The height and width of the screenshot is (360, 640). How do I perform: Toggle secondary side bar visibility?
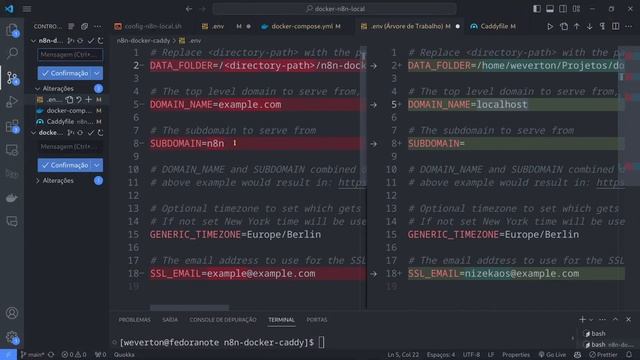[x=563, y=9]
